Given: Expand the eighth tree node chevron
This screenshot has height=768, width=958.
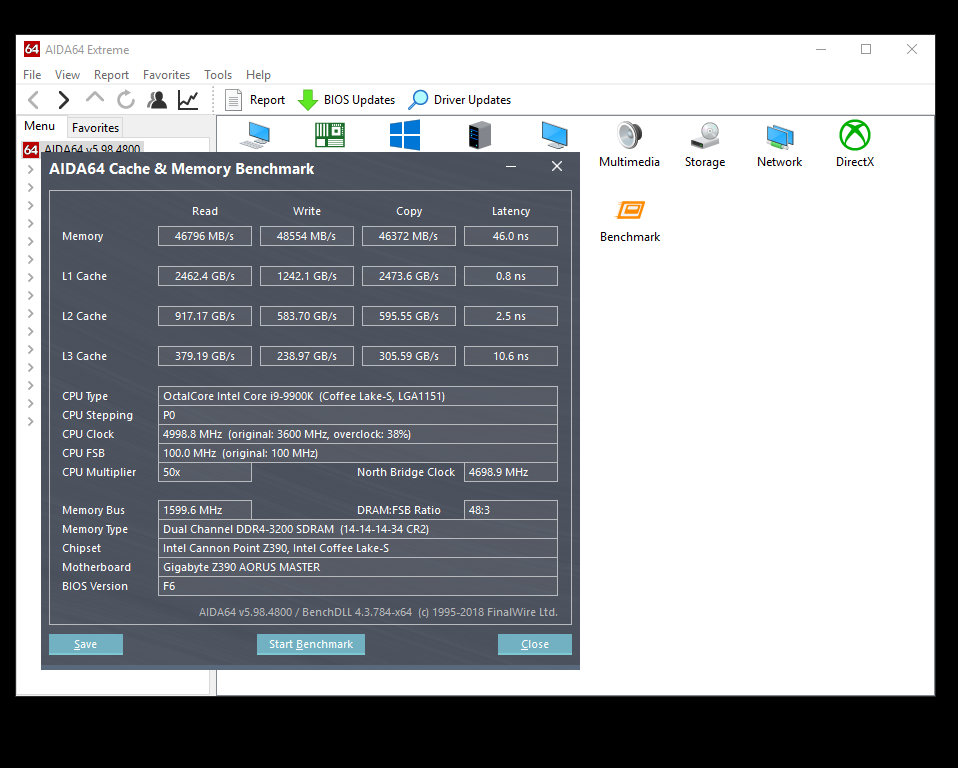Looking at the screenshot, I should click(31, 296).
